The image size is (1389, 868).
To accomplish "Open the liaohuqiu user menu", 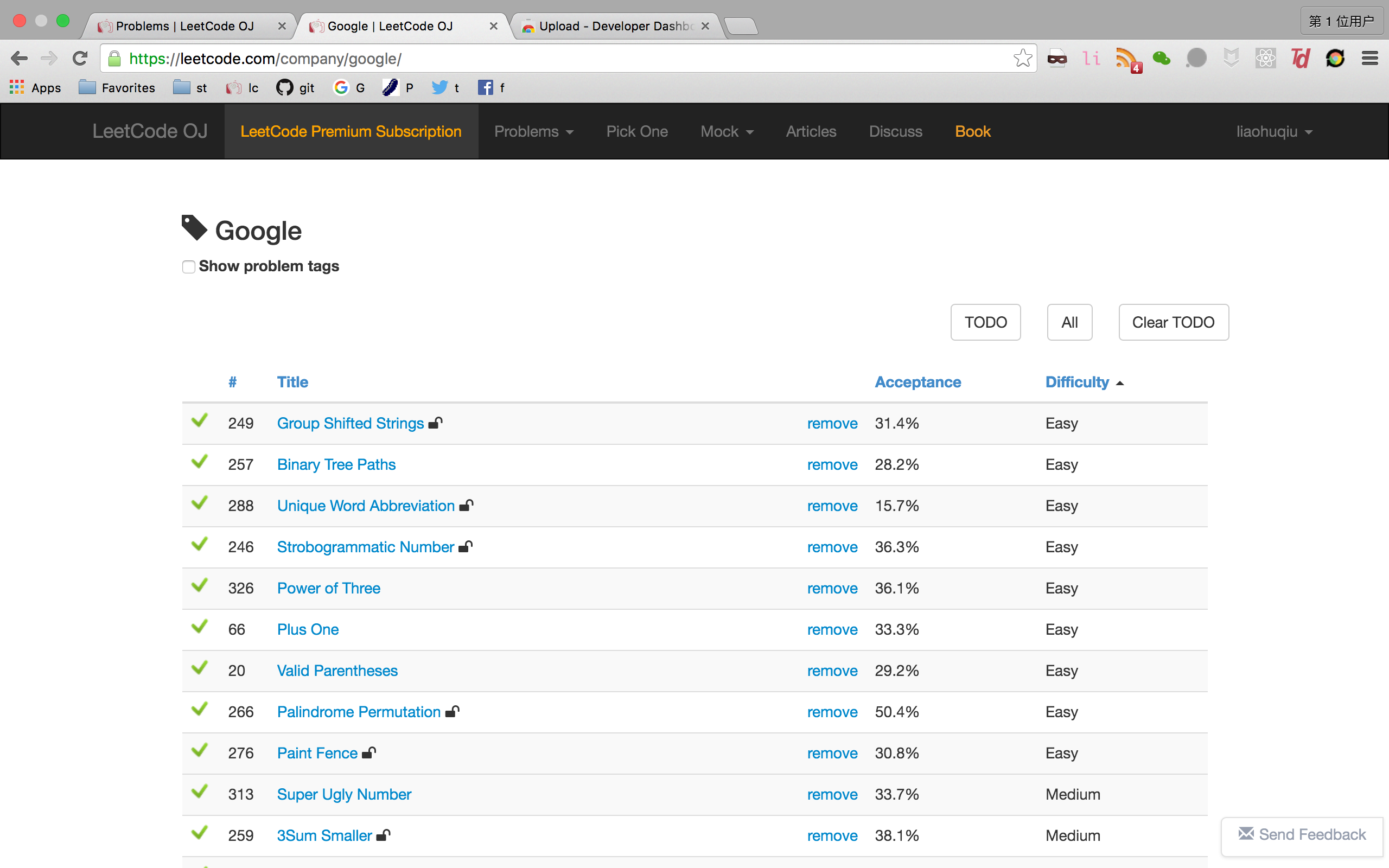I will tap(1273, 131).
